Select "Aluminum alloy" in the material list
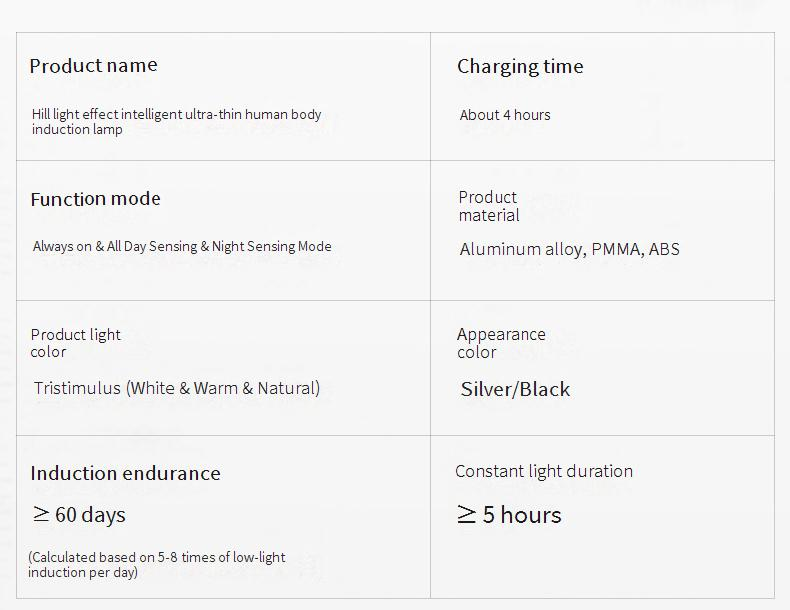 [x=521, y=250]
